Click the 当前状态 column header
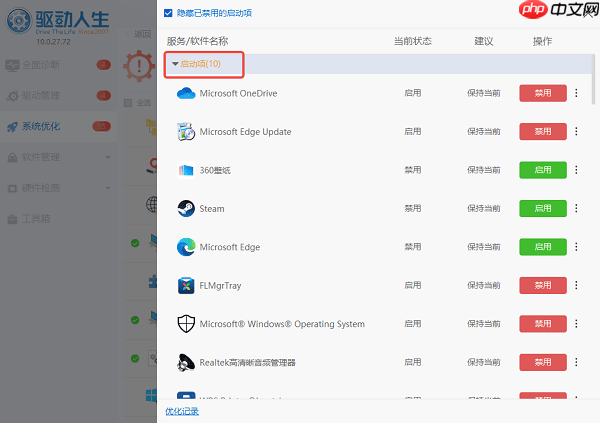 pyautogui.click(x=412, y=41)
